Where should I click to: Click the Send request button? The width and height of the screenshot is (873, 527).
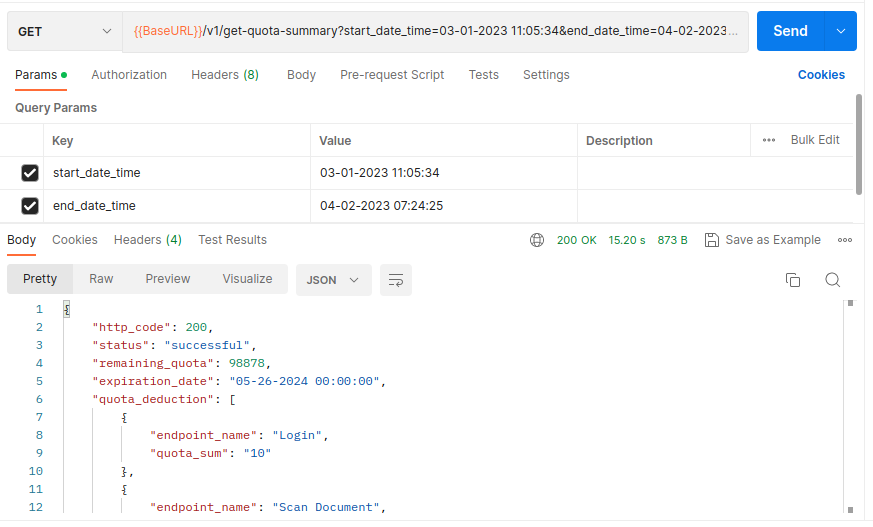pos(790,31)
